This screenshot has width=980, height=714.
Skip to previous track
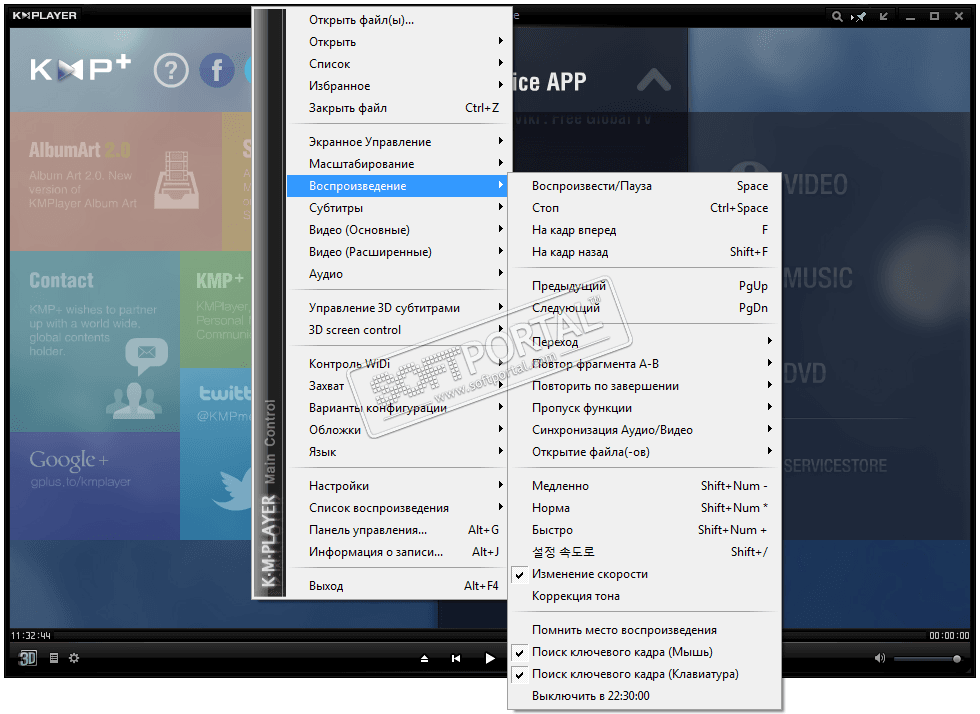point(456,658)
